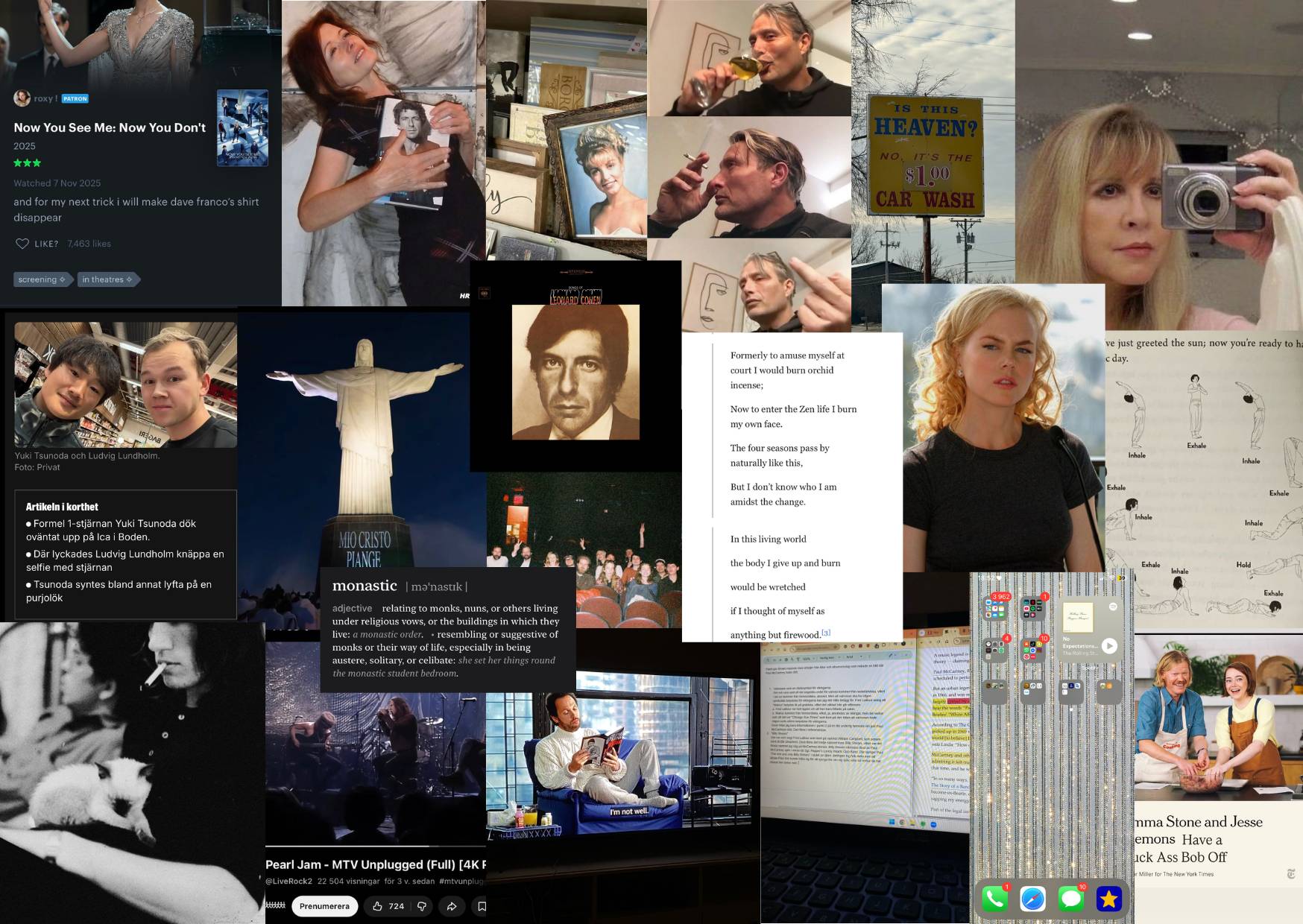Click the Pearl Jam MTV Unplugged video title
This screenshot has height=924, width=1303.
click(x=376, y=864)
